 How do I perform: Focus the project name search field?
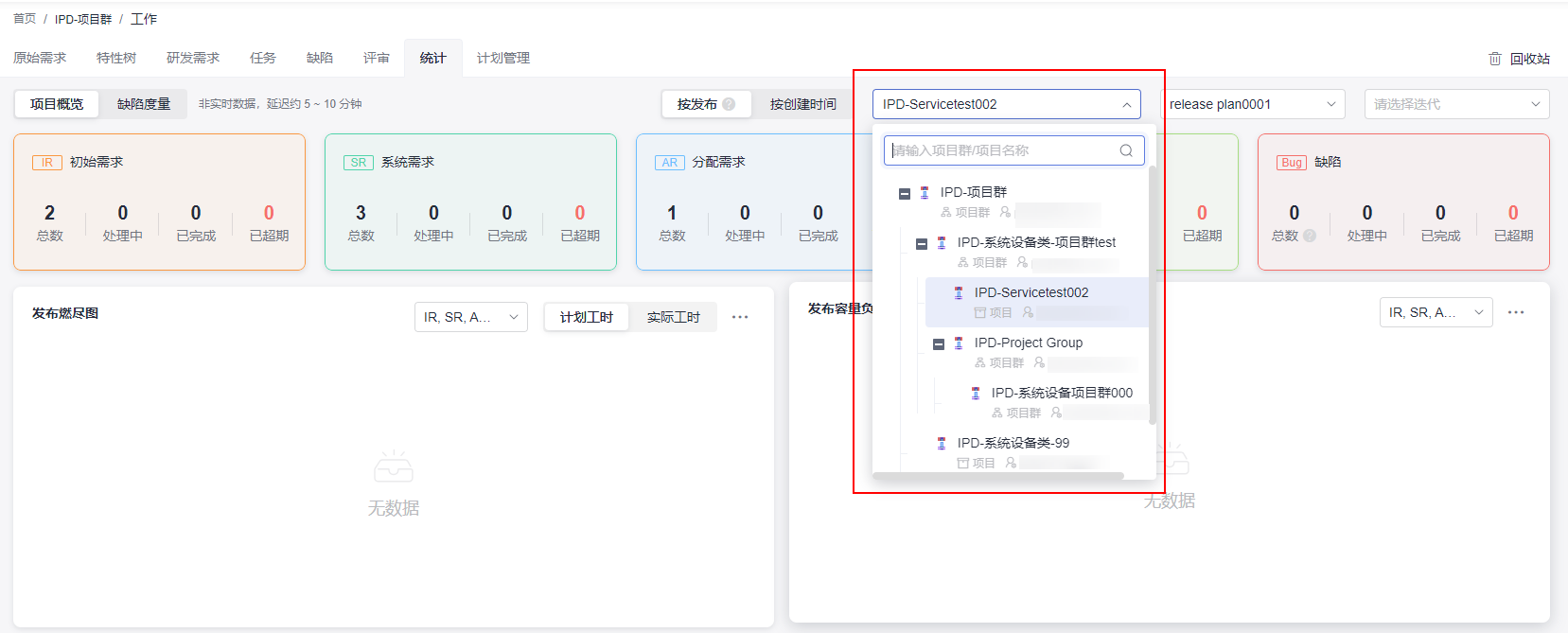(x=1003, y=150)
